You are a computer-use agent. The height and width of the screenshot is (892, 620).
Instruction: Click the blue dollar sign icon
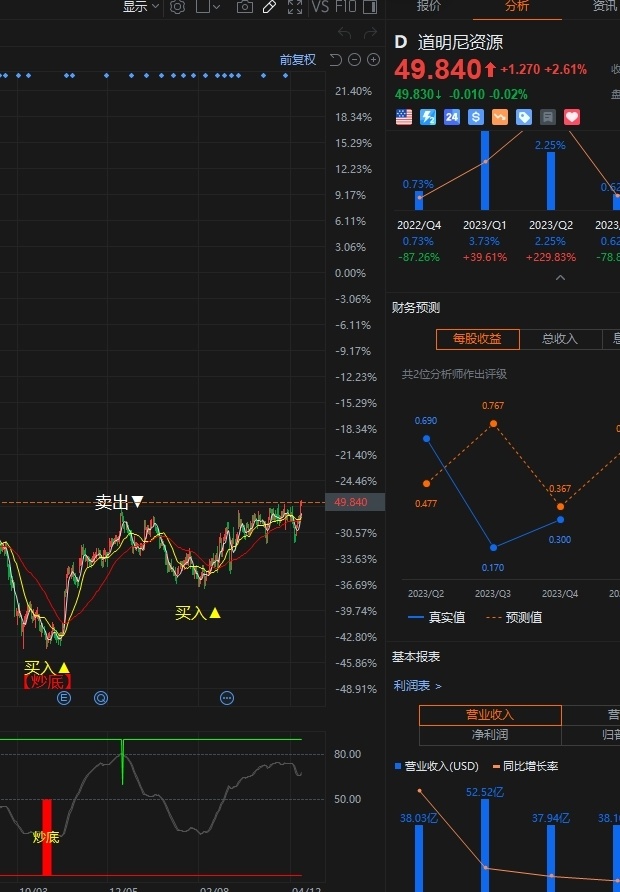point(476,117)
